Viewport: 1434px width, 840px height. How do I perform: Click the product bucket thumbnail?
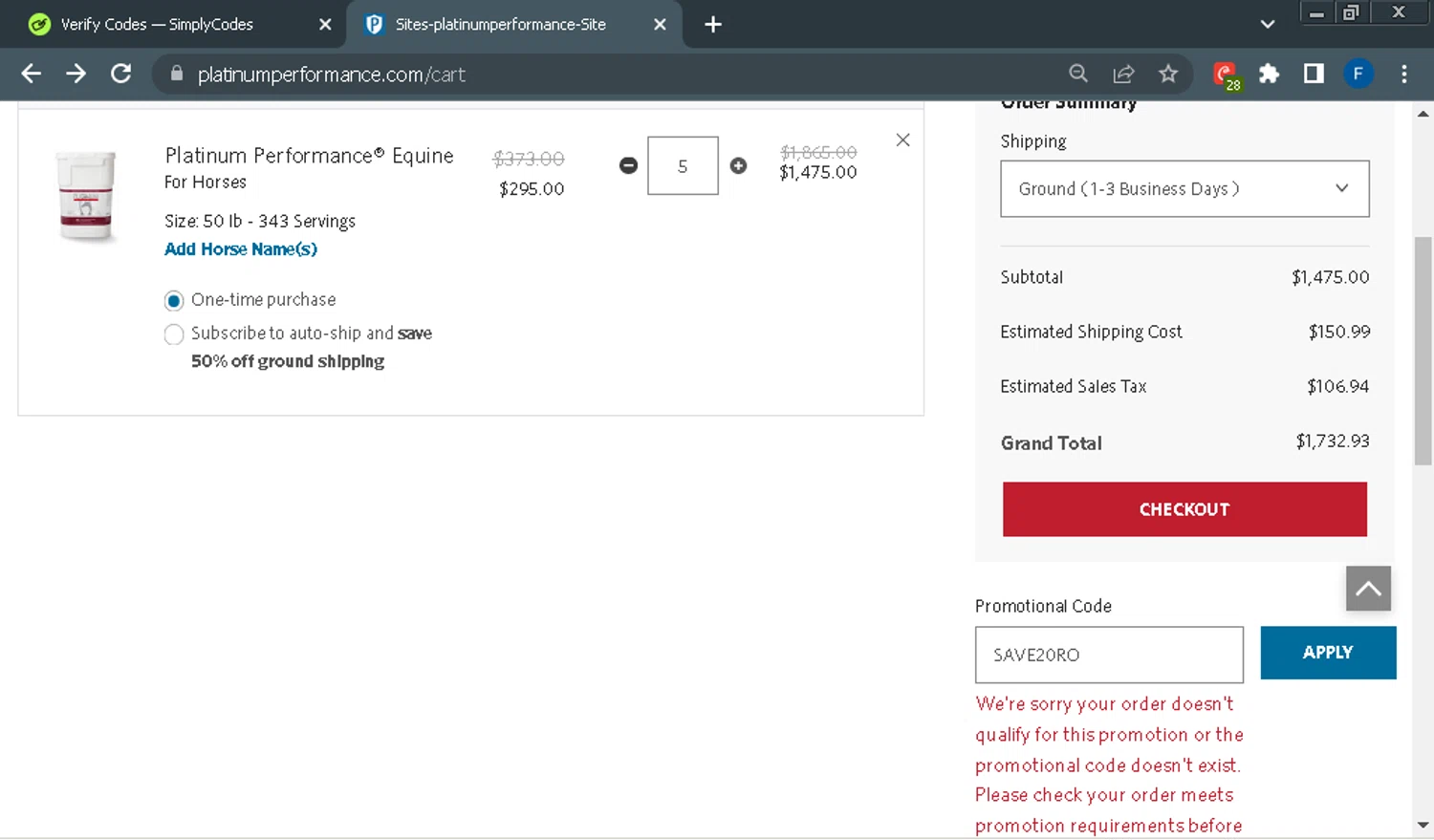86,196
